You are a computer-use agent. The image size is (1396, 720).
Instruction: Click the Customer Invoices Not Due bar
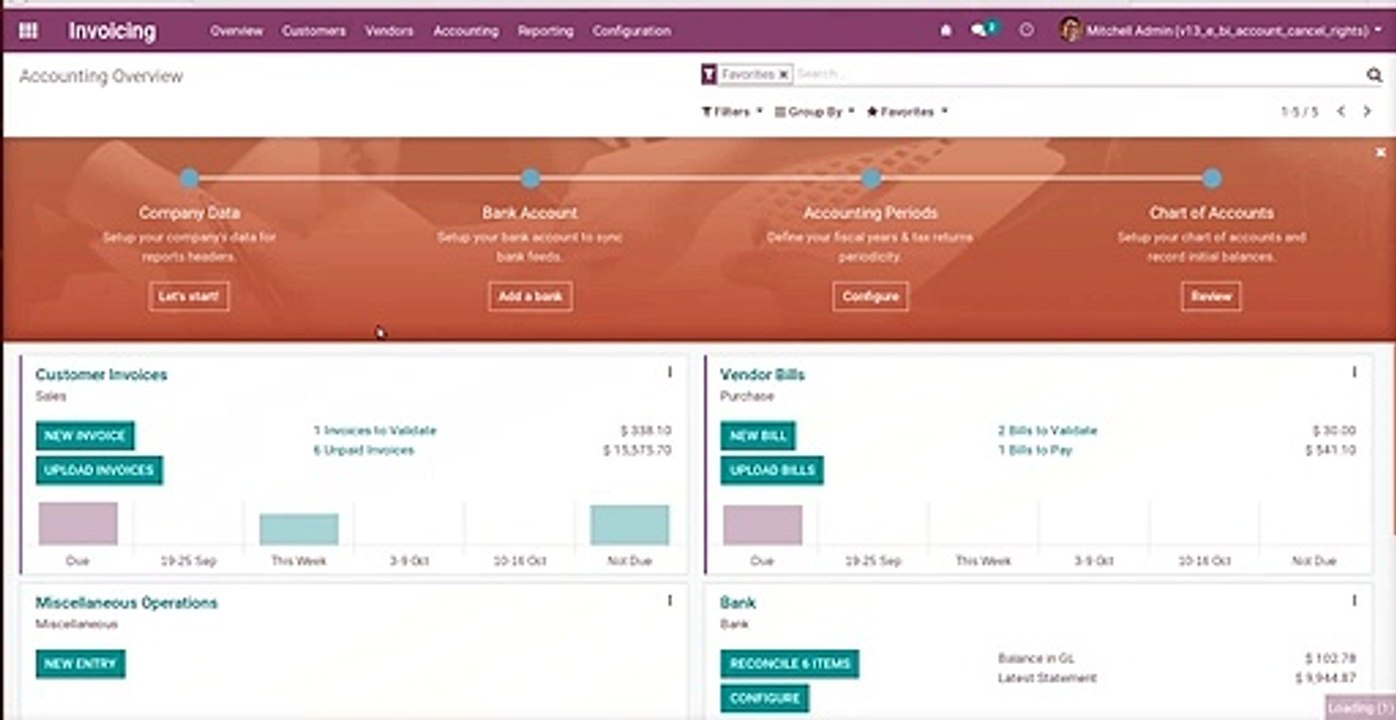(x=629, y=525)
